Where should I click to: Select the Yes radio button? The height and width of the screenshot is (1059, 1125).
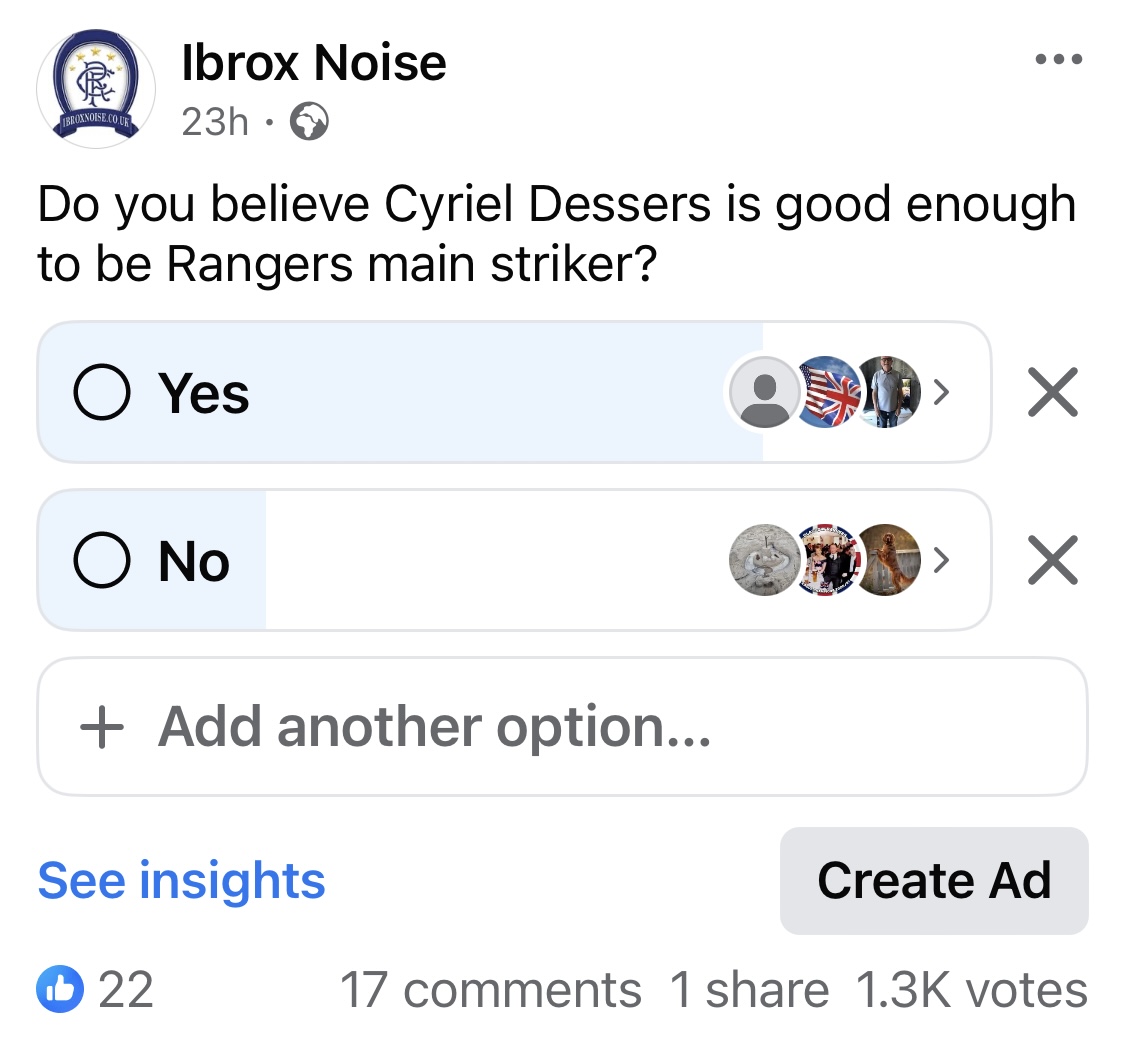coord(102,392)
